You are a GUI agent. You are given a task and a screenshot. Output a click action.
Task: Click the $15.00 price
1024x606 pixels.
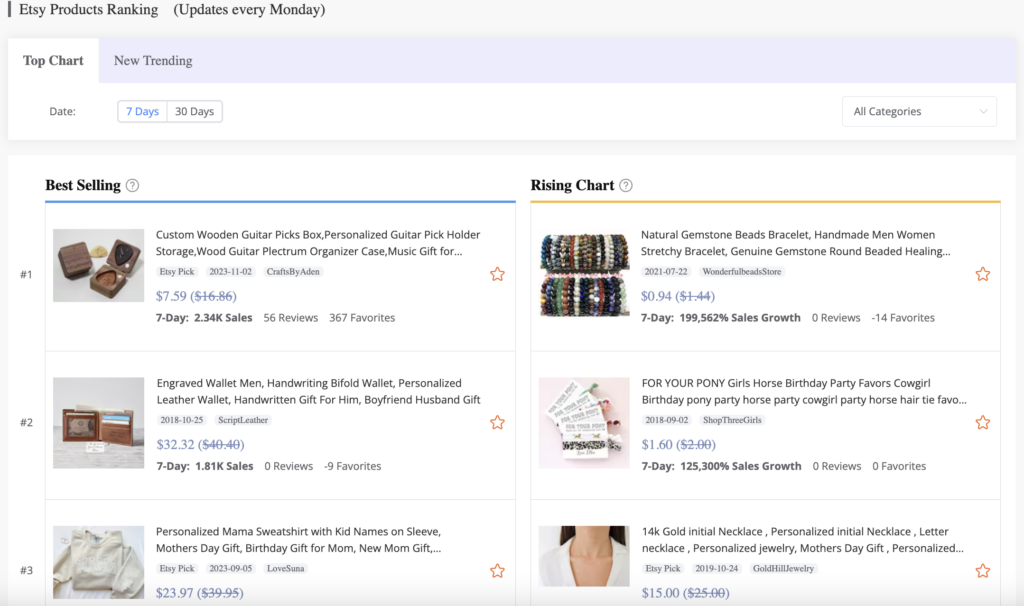click(661, 593)
